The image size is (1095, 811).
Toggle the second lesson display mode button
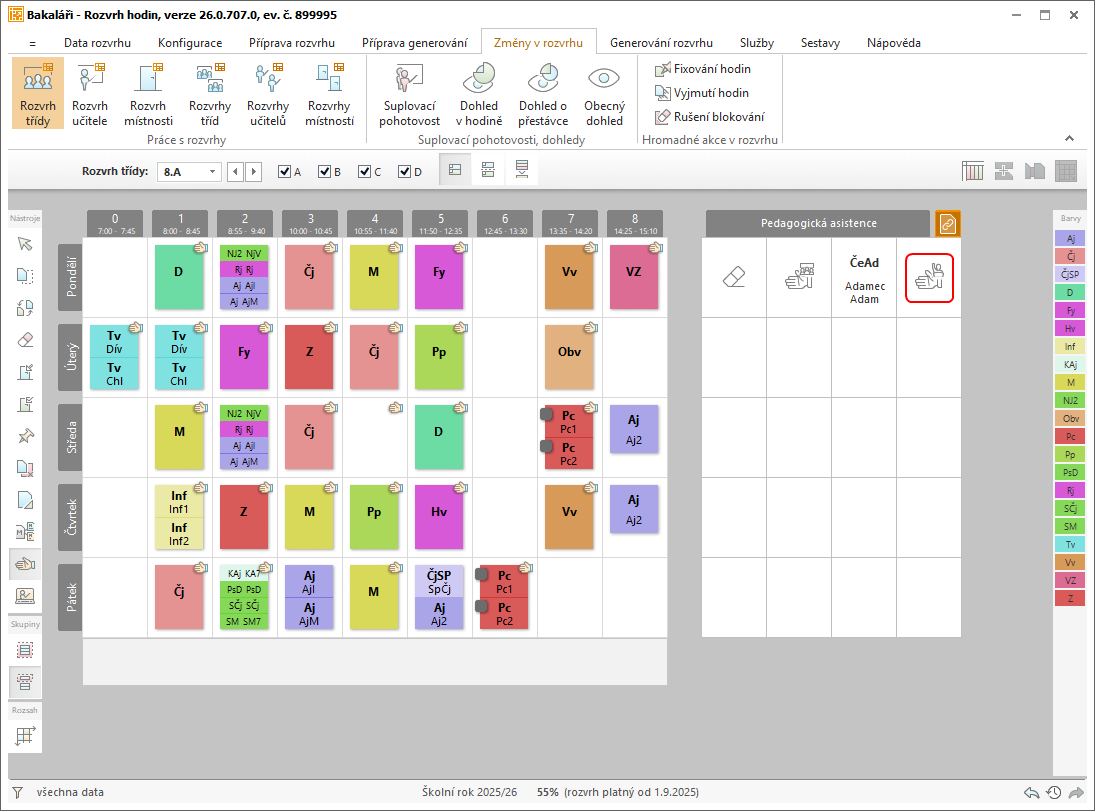click(x=488, y=170)
